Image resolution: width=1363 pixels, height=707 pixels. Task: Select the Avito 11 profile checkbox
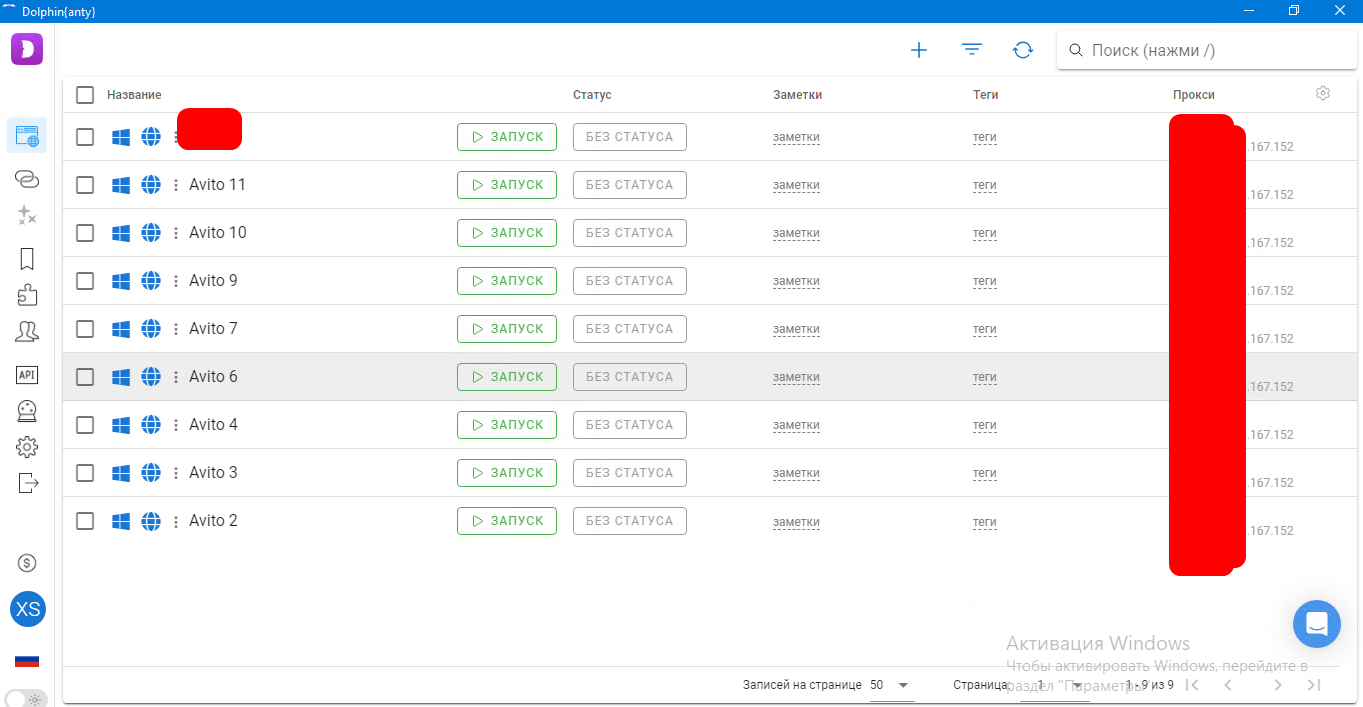[85, 185]
